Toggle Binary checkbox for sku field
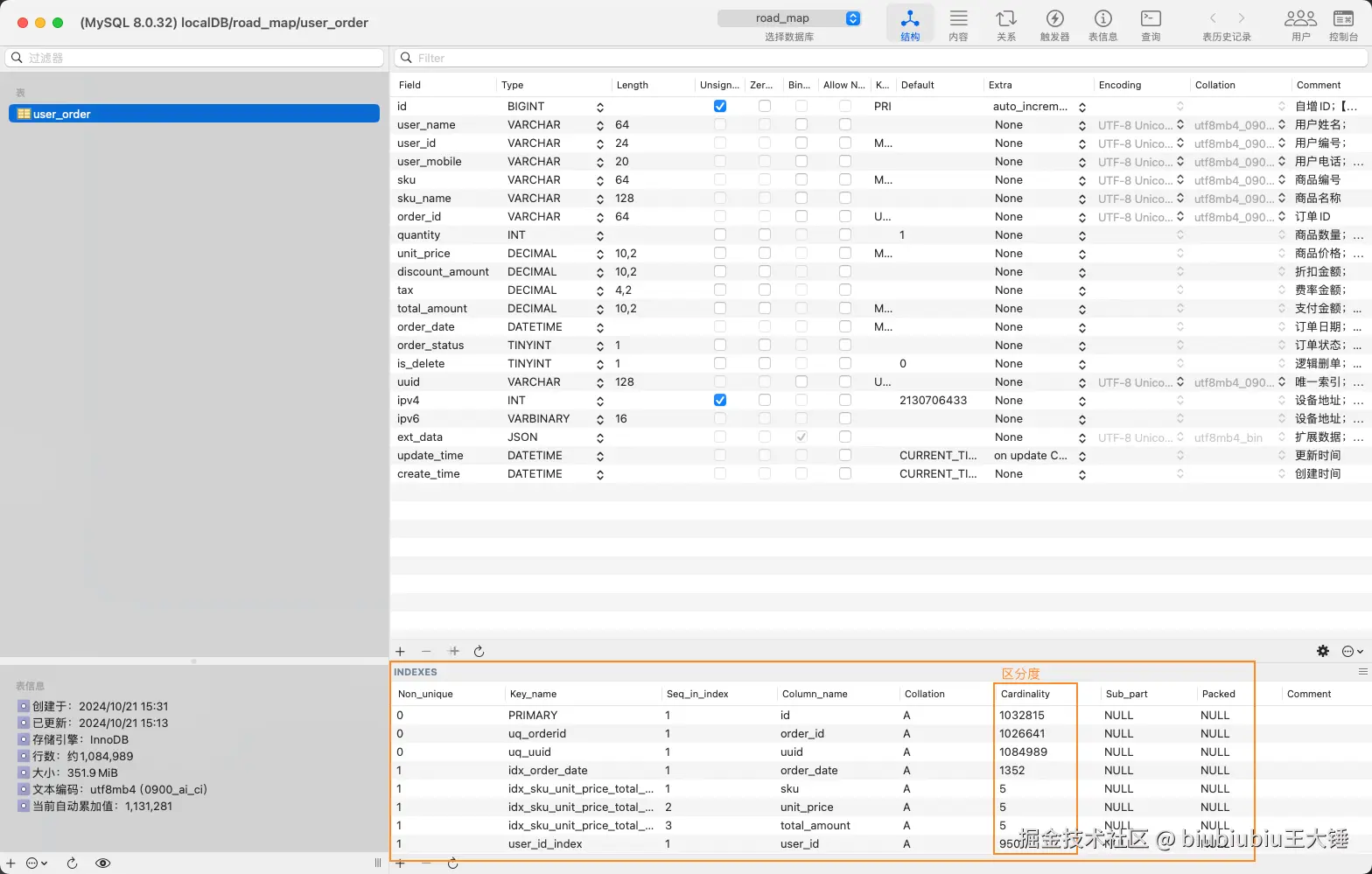The image size is (1372, 874). [x=801, y=179]
